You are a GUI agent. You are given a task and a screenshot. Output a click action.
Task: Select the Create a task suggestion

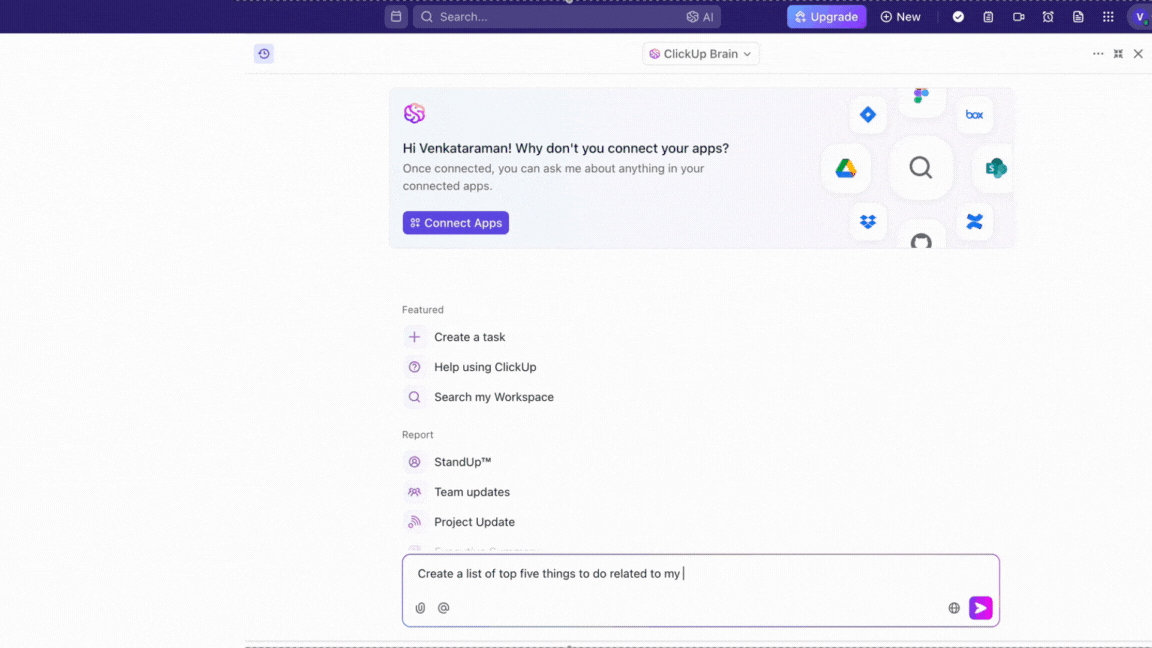click(469, 337)
